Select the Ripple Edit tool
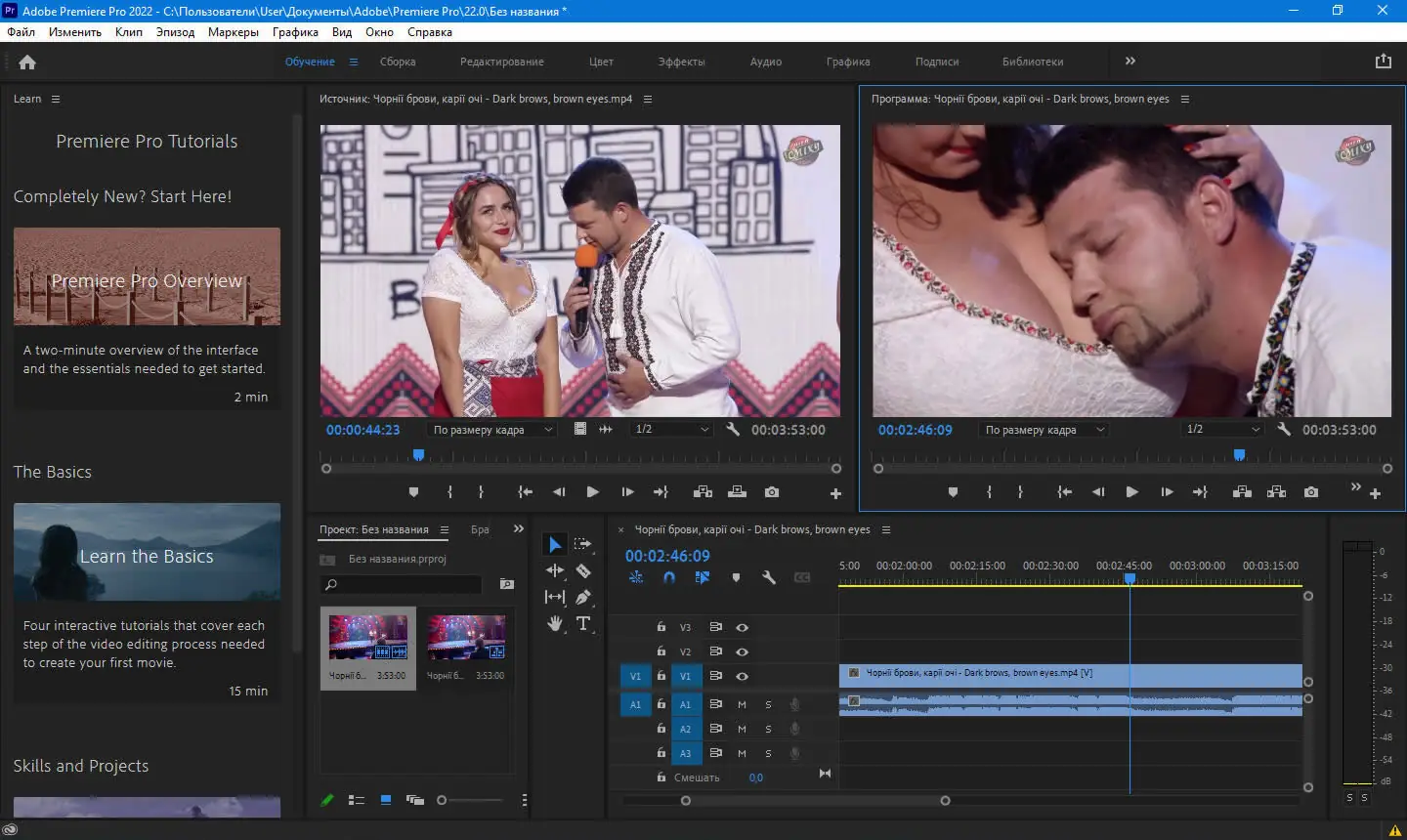The width and height of the screenshot is (1407, 840). click(x=555, y=570)
